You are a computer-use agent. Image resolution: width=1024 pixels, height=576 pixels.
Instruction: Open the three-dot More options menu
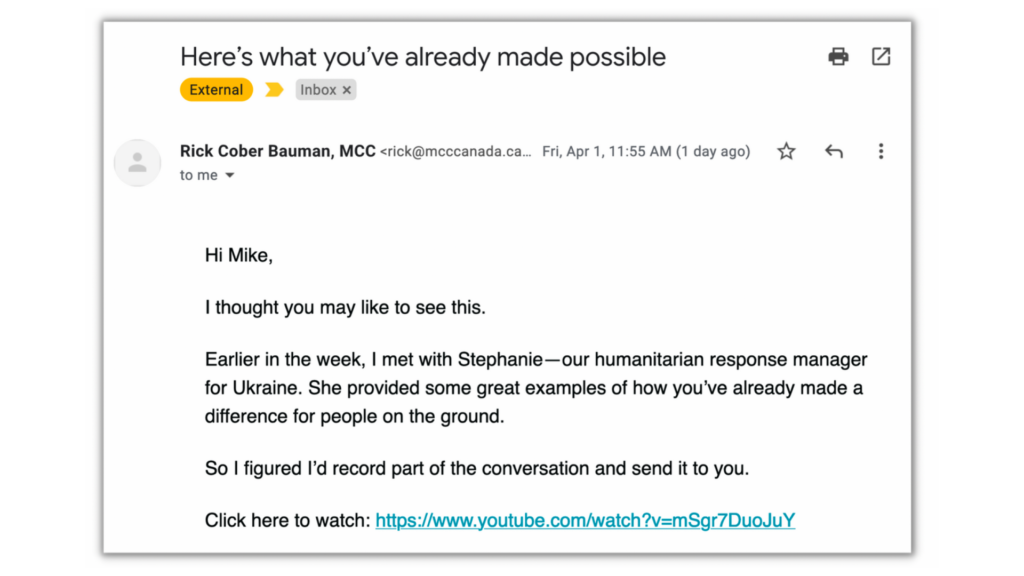pos(880,152)
